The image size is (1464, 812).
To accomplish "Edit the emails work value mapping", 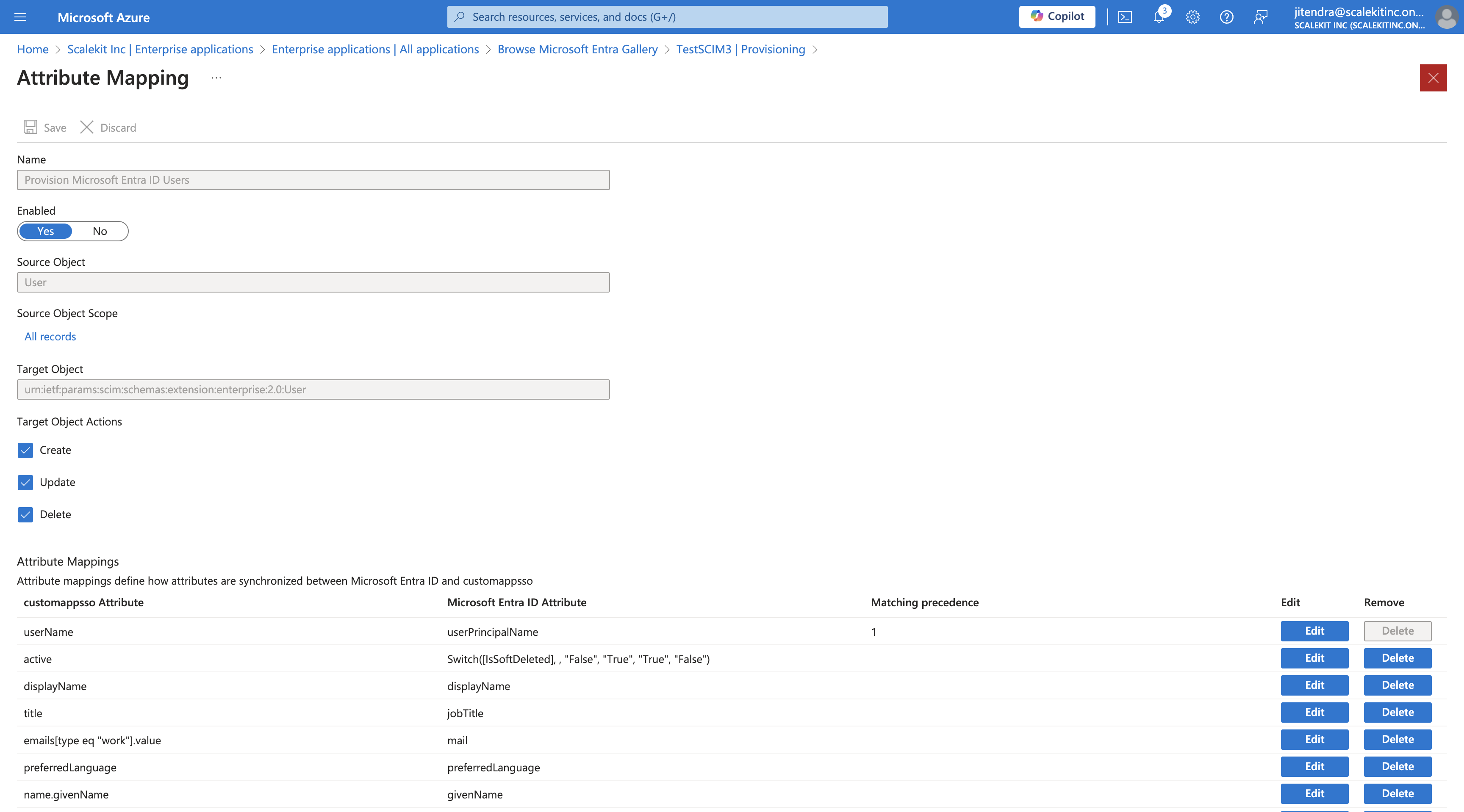I will (x=1314, y=739).
